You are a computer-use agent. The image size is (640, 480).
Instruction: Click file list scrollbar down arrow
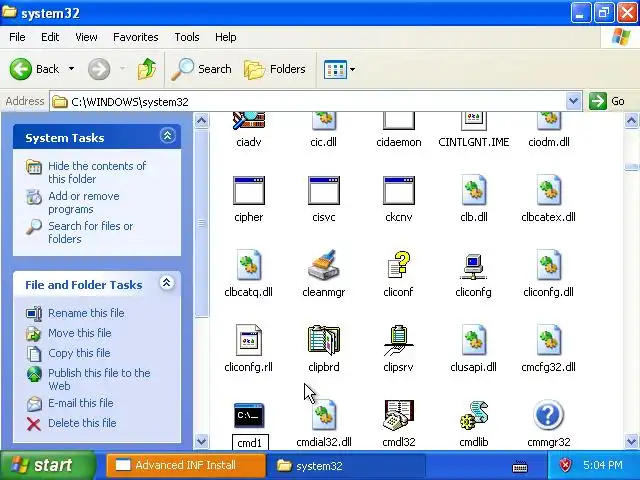click(x=631, y=441)
